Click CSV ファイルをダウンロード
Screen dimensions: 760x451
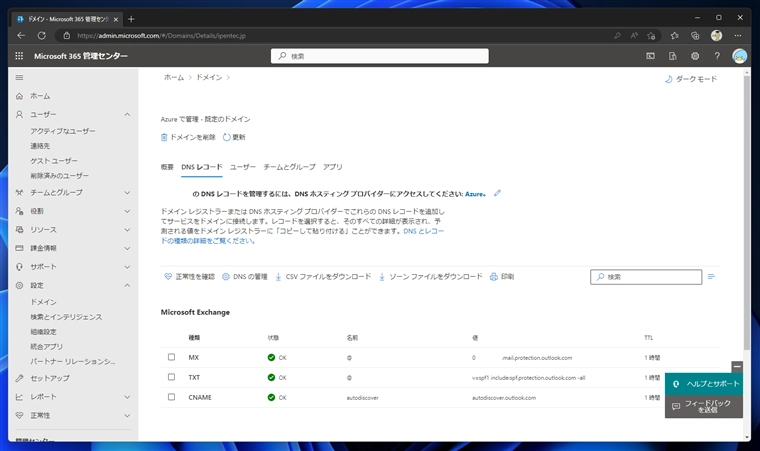tap(323, 276)
